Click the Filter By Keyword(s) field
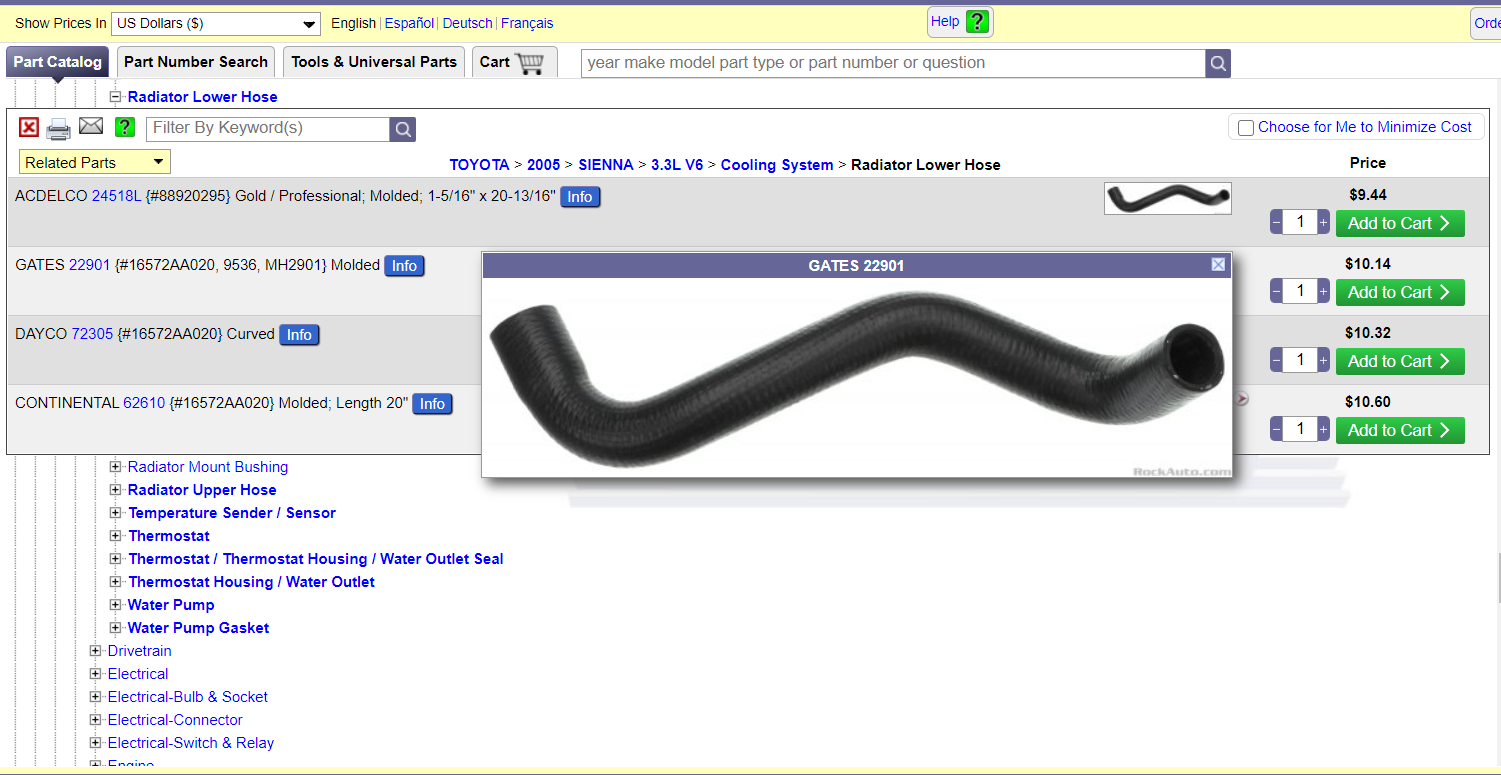Screen dimensions: 1501x775 (x=268, y=128)
